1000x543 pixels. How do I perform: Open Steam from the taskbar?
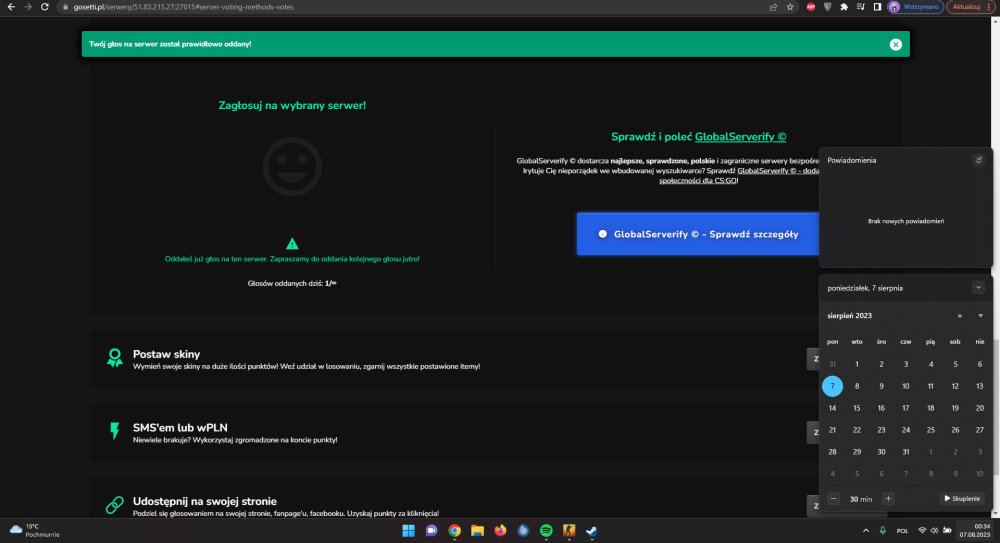[592, 530]
